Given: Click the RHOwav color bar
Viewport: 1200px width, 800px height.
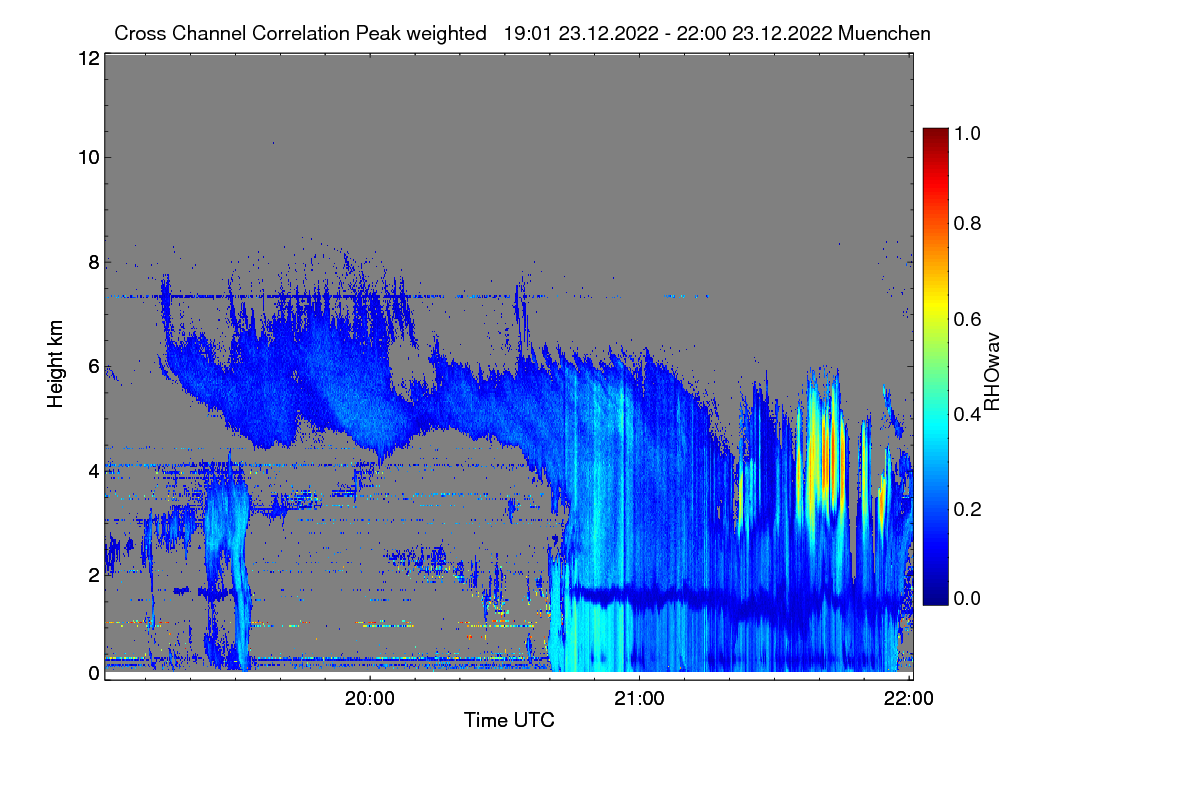Looking at the screenshot, I should click(934, 365).
